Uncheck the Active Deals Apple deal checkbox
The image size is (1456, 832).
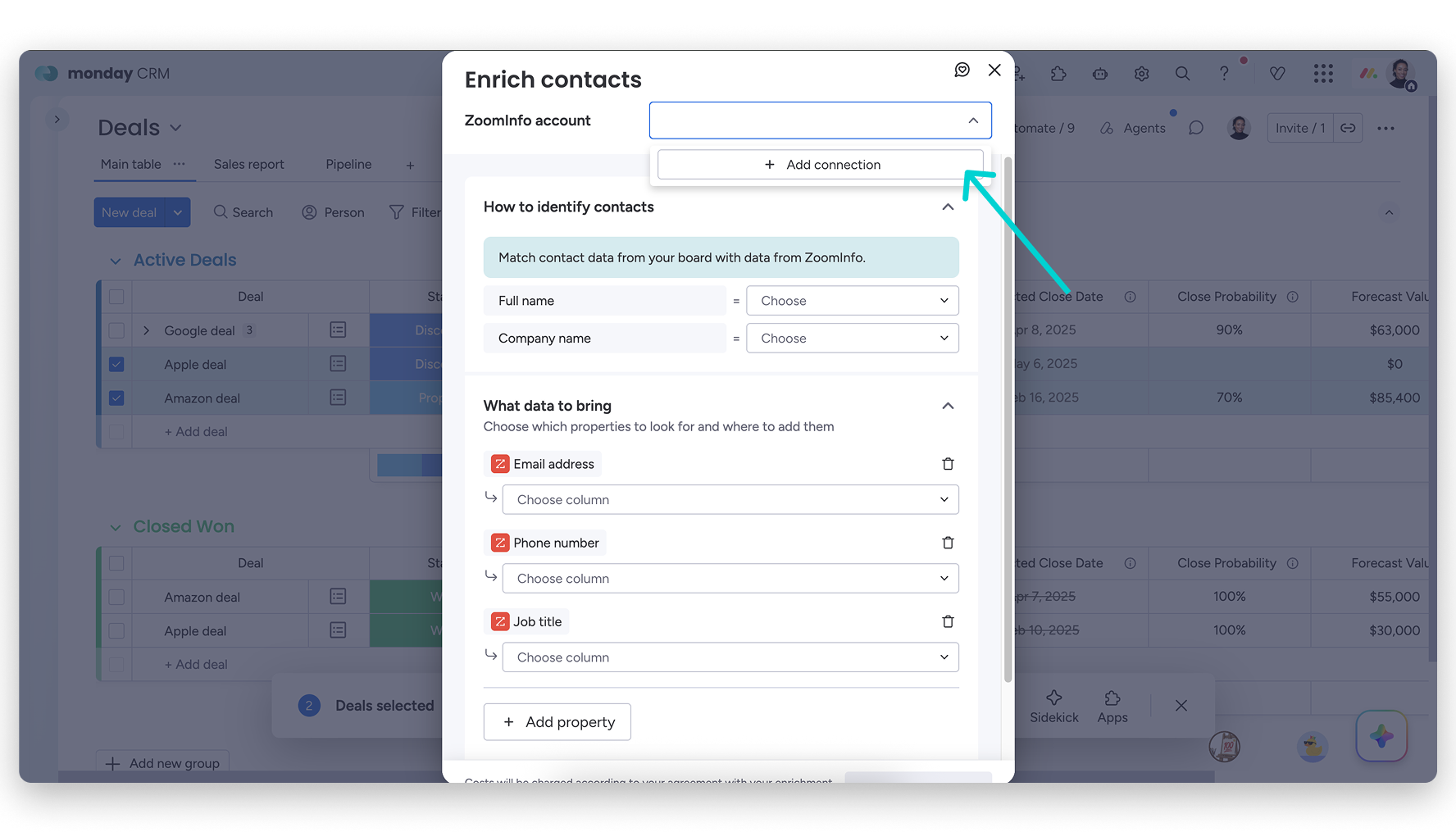pos(116,364)
